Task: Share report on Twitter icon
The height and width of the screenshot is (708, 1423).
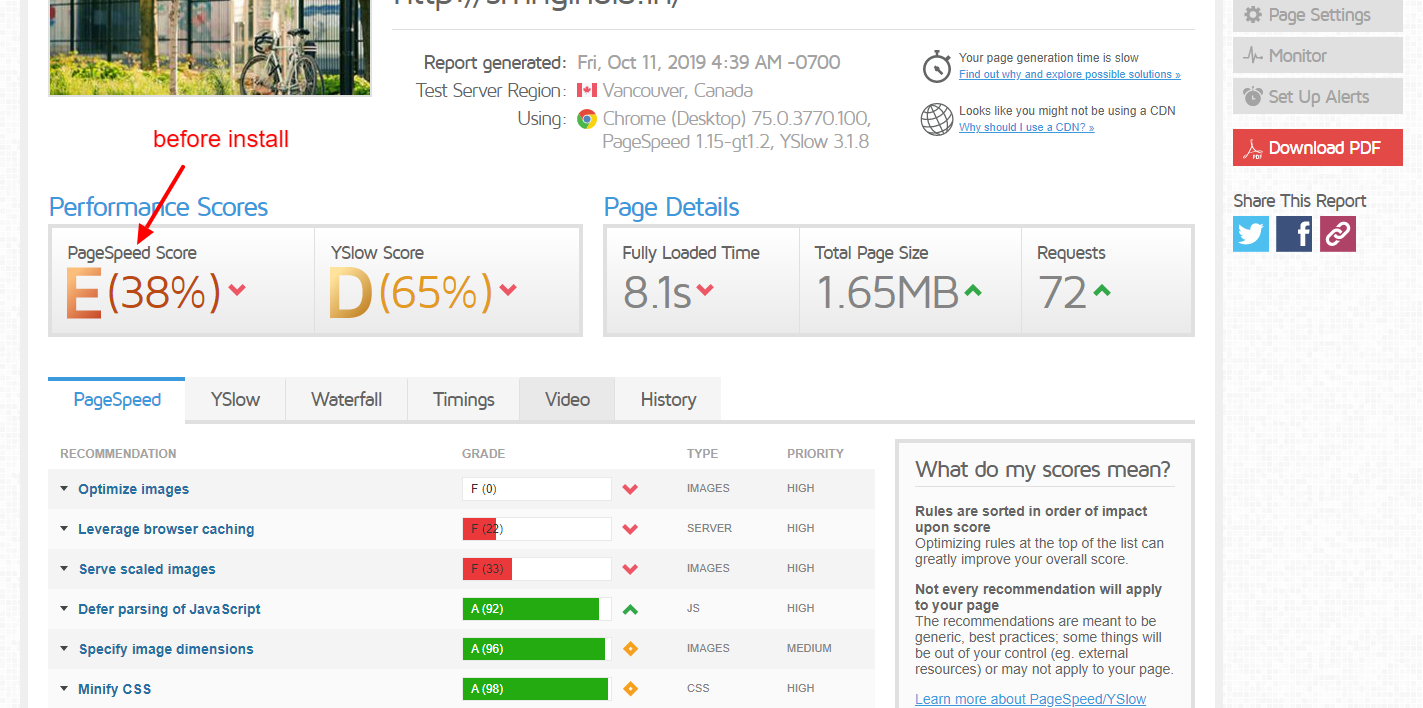Action: coord(1251,234)
